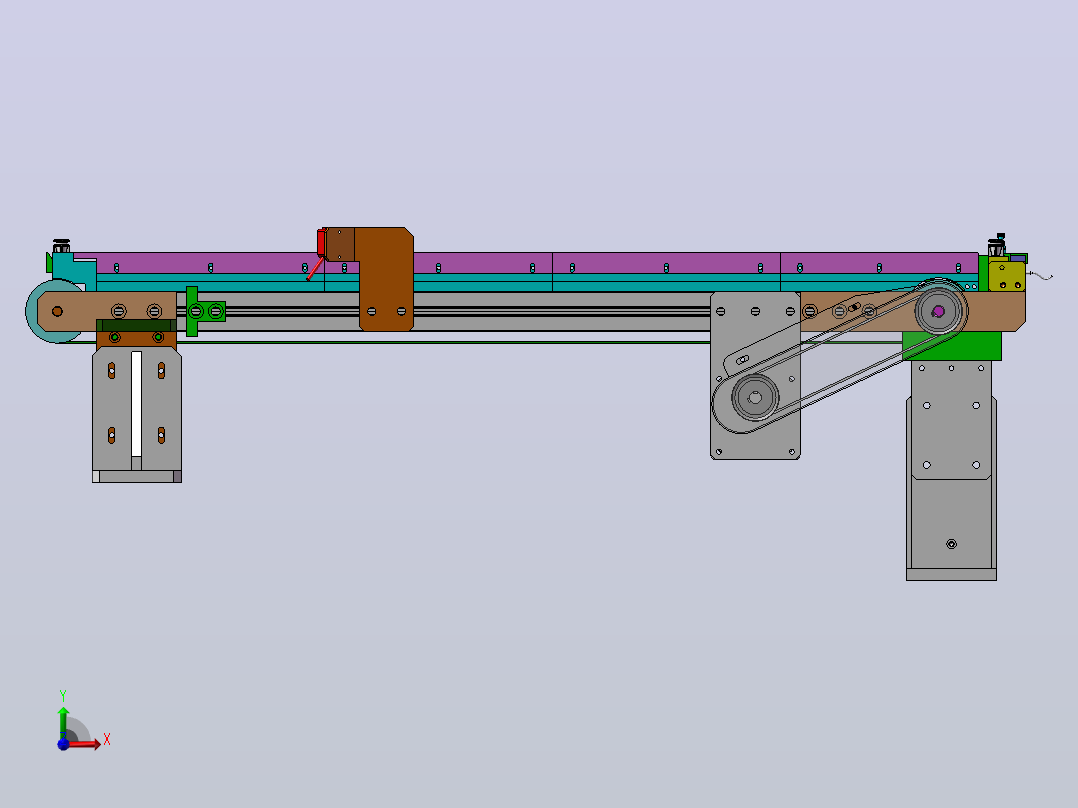
Task: Select the green clamp with two round bolts
Action: click(x=204, y=312)
